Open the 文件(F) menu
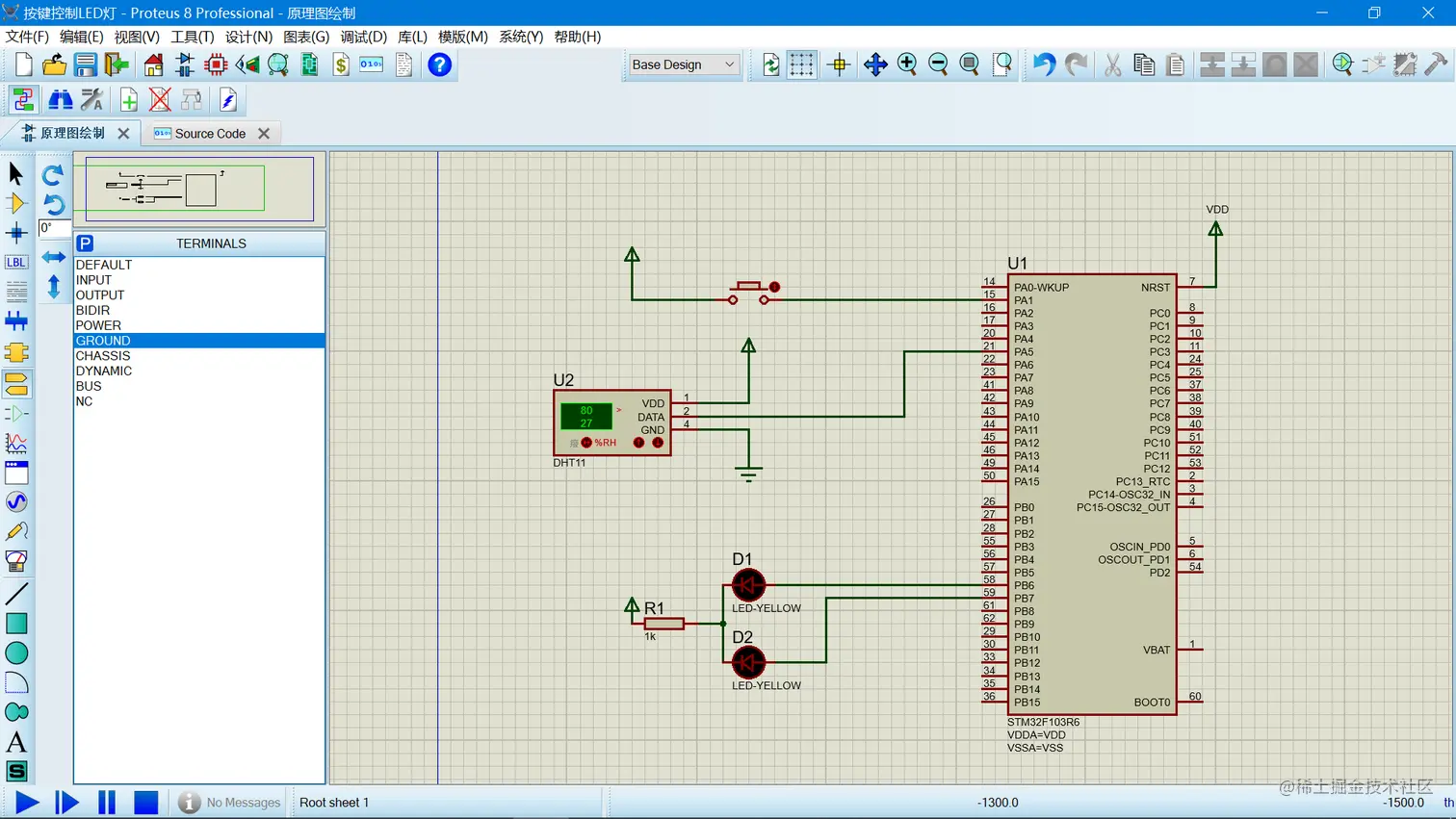1456x819 pixels. coord(27,37)
